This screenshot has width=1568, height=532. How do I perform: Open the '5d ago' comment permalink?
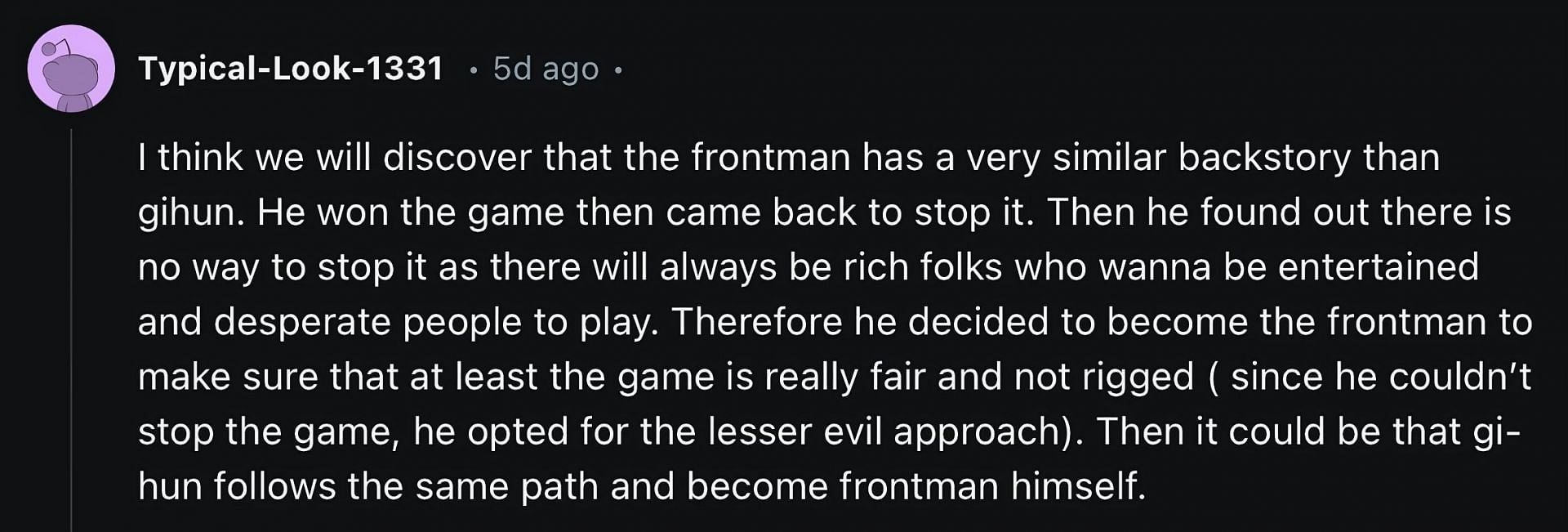coord(546,69)
